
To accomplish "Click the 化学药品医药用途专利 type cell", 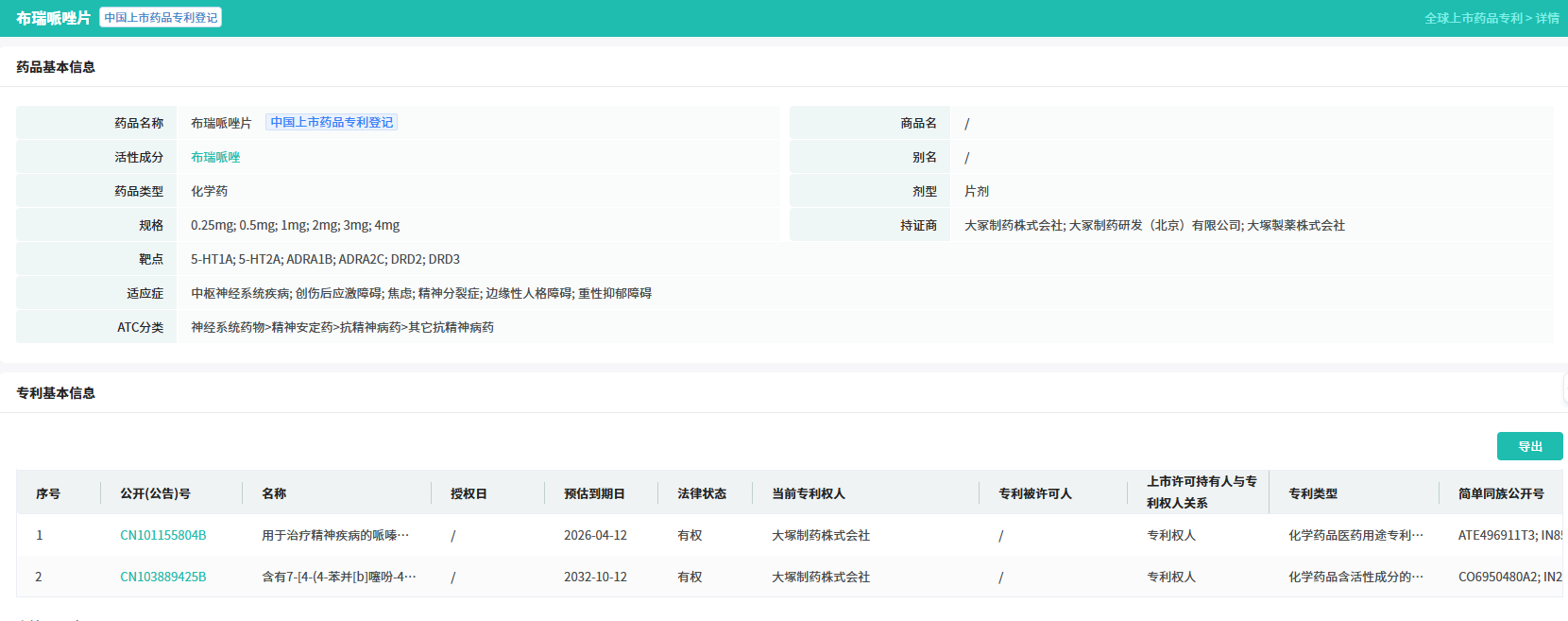I will 1355,535.
